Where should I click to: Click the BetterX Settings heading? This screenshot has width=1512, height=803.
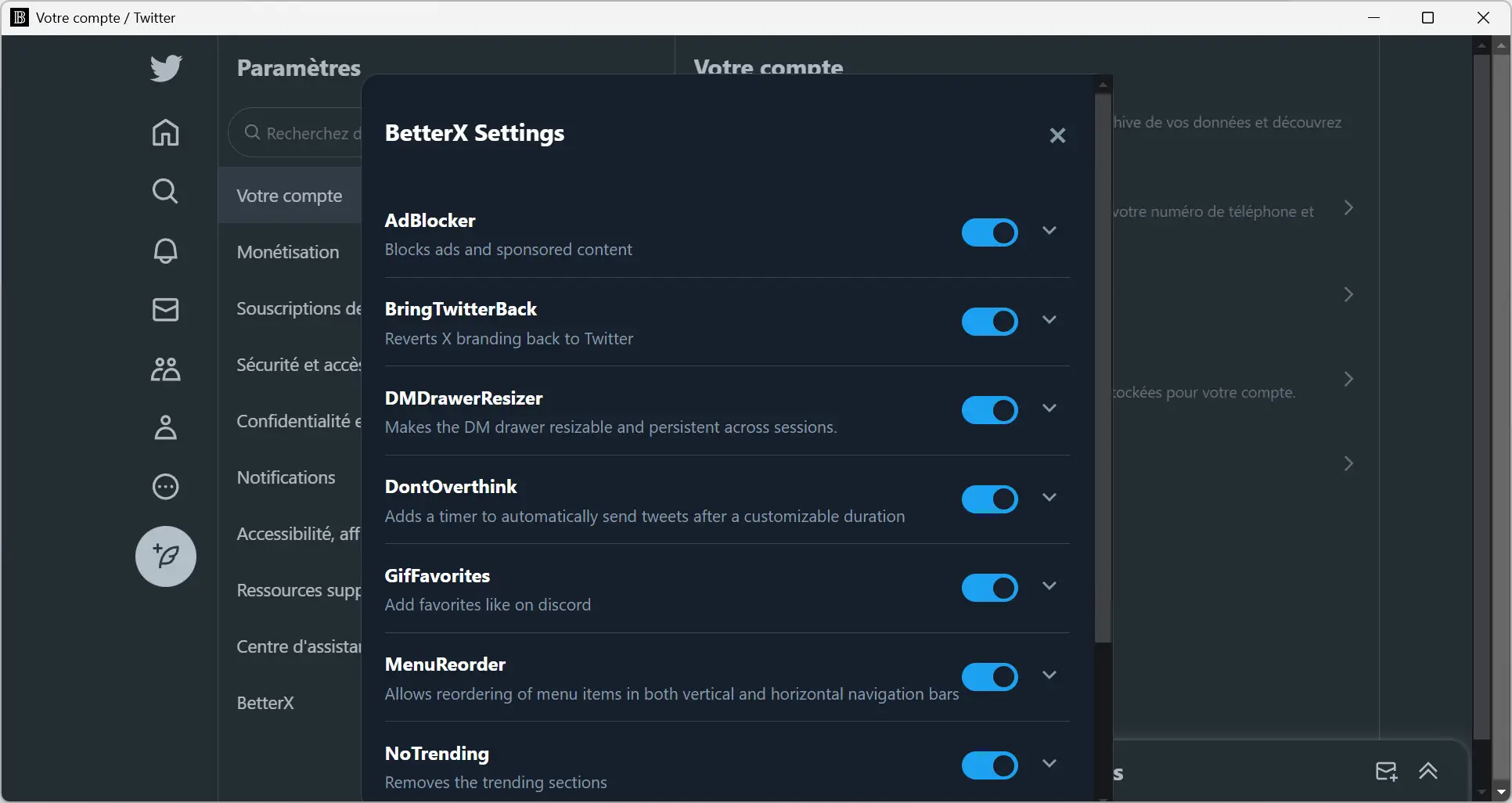pos(474,133)
